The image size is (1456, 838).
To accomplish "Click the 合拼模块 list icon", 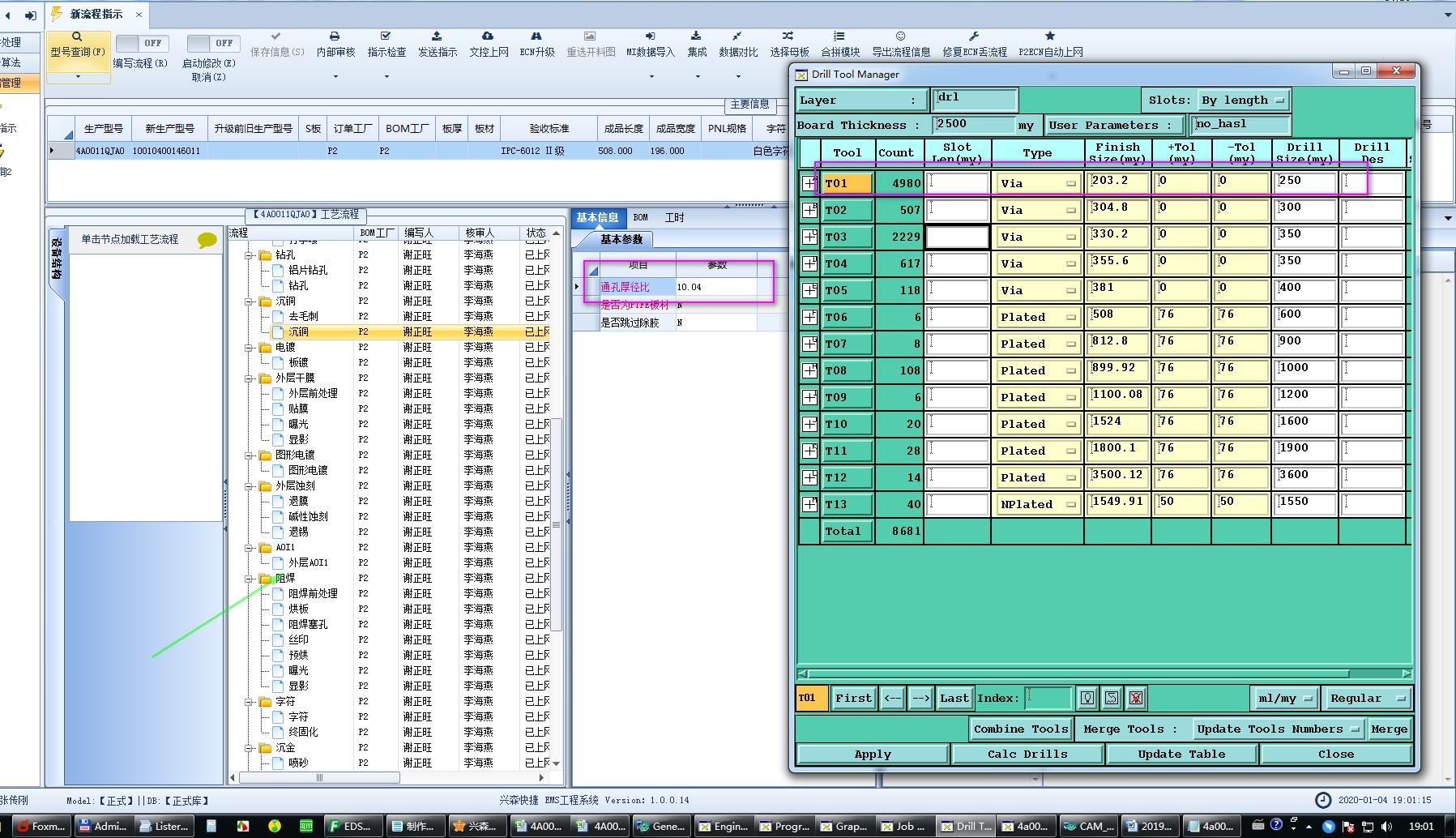I will pos(839,36).
